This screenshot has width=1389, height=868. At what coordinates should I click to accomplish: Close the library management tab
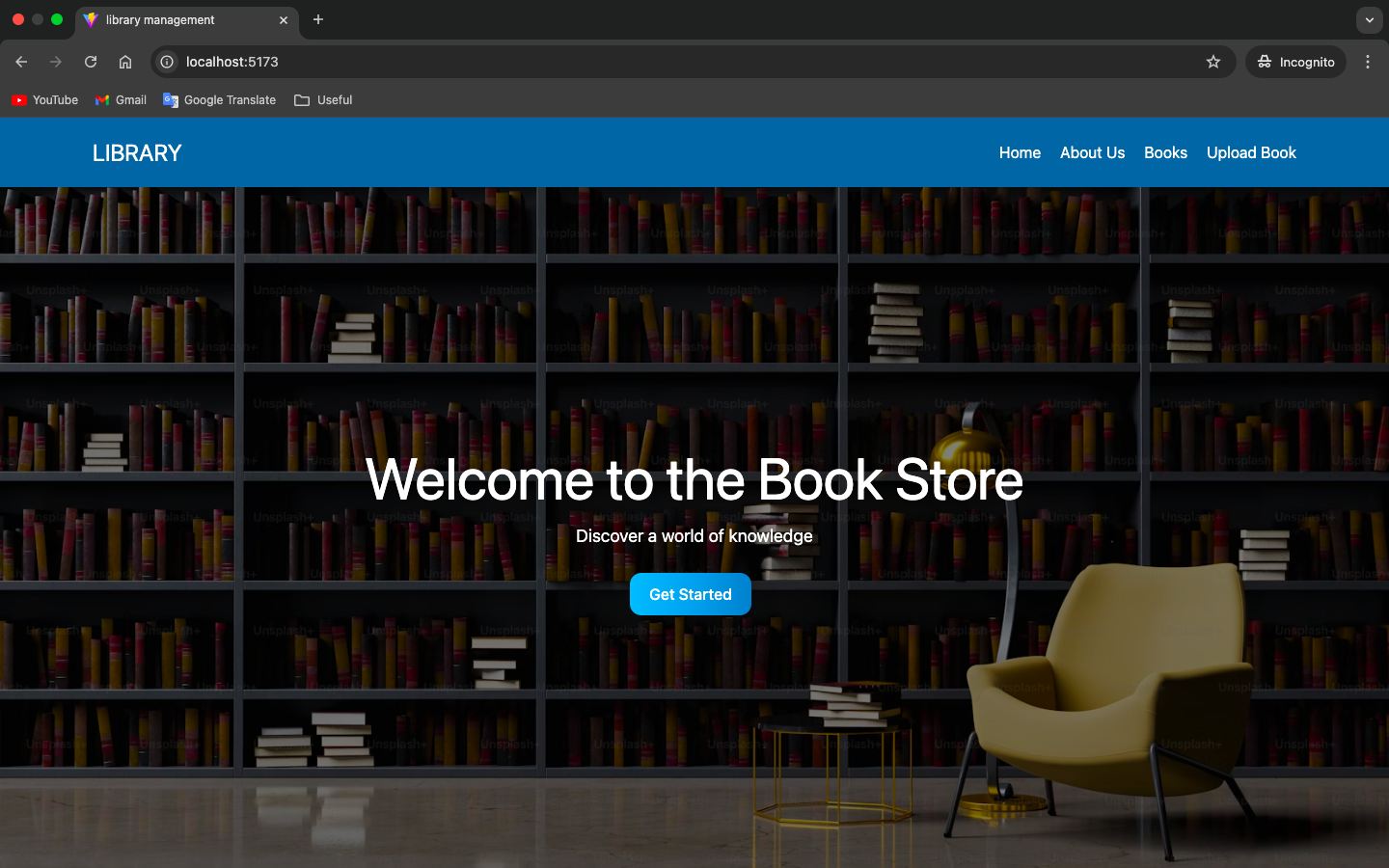click(x=284, y=20)
